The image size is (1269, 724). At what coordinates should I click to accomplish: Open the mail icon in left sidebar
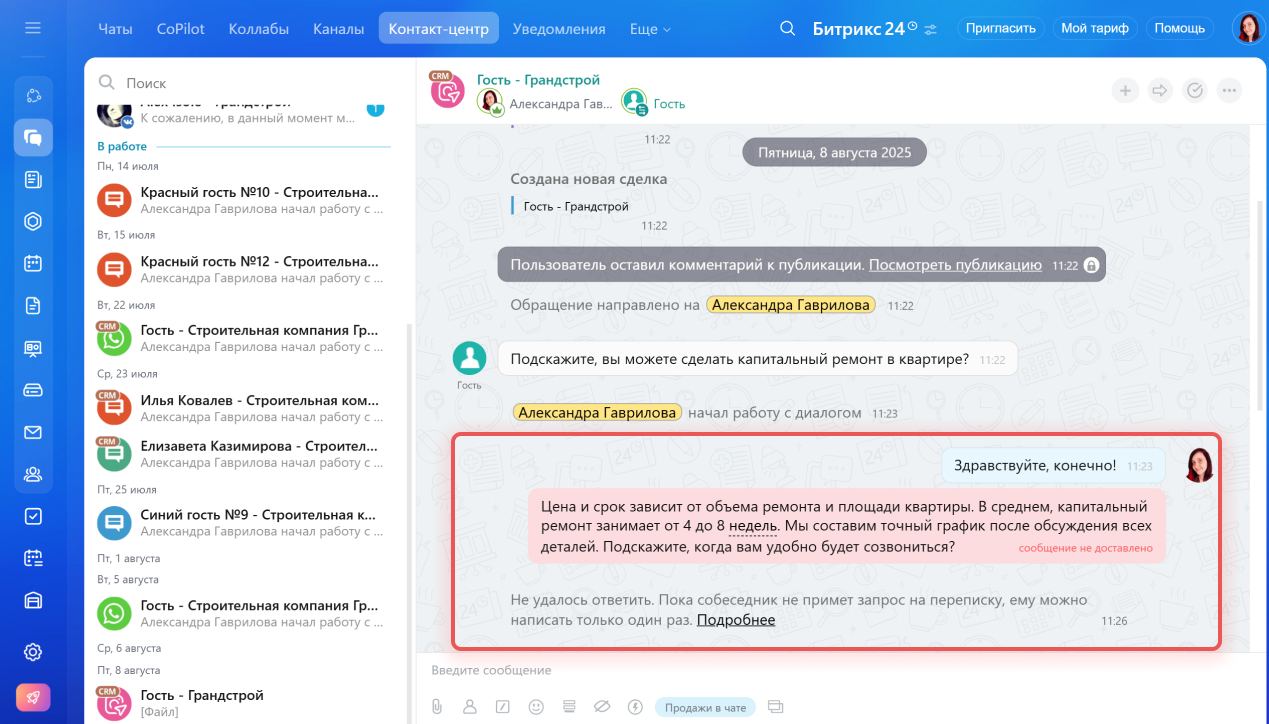coord(33,433)
